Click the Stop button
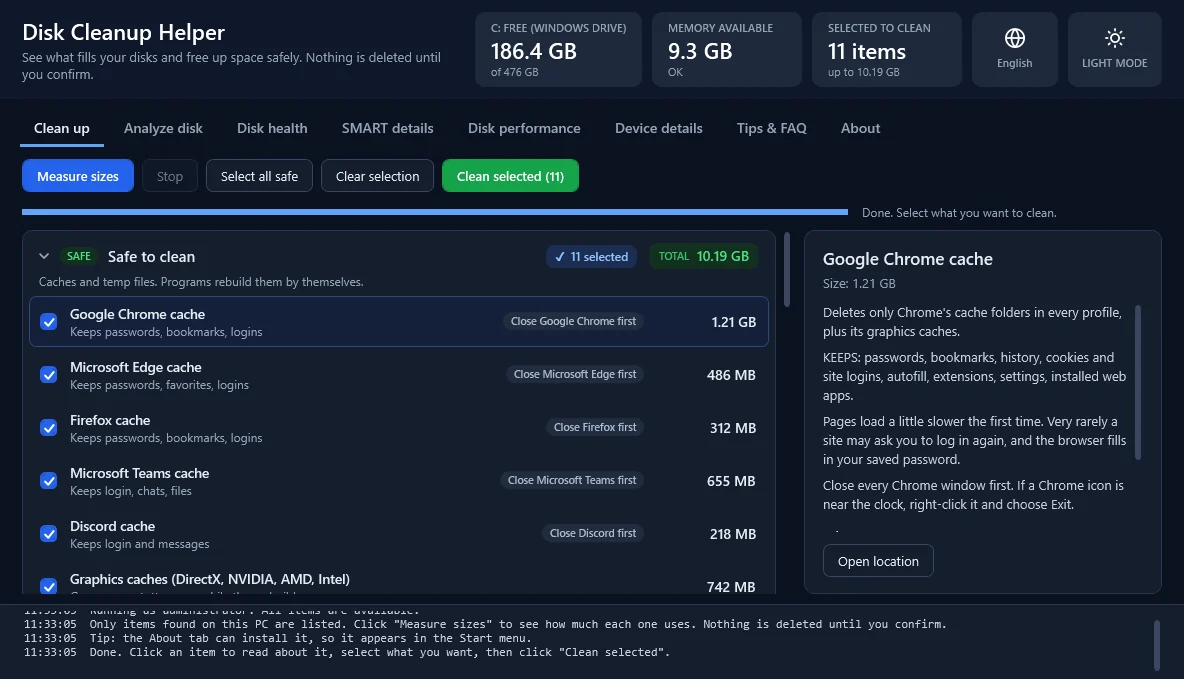Image resolution: width=1184 pixels, height=679 pixels. (170, 176)
